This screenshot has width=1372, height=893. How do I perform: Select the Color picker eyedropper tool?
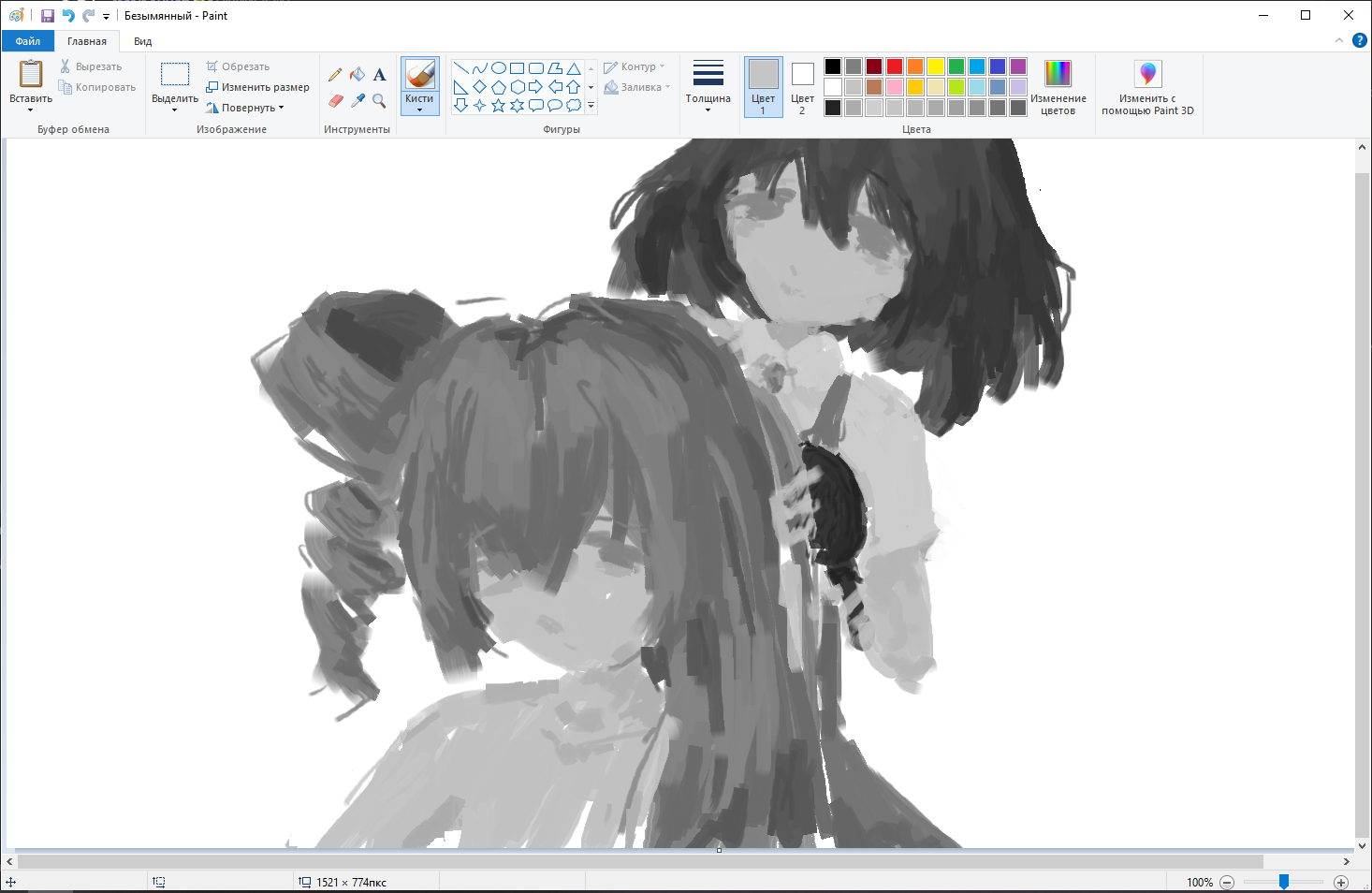point(358,100)
